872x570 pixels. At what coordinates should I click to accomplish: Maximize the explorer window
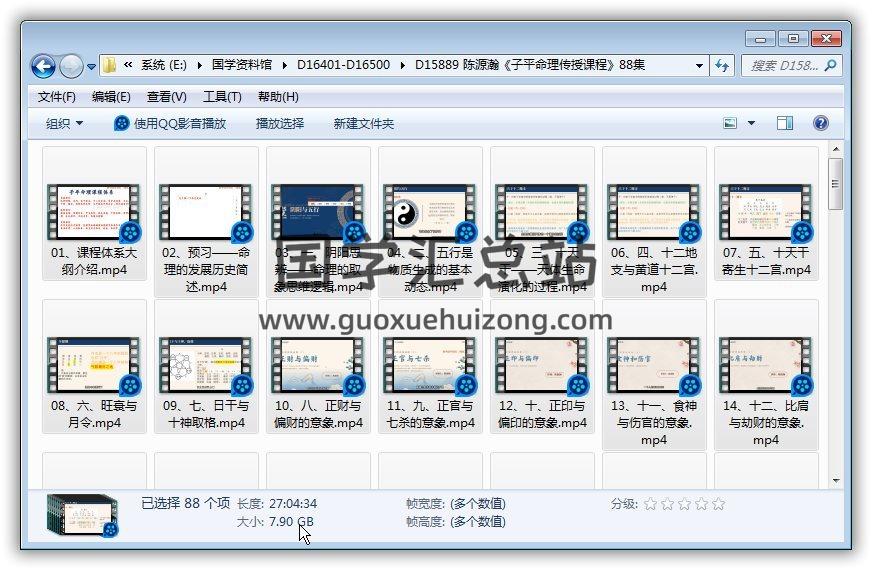coord(793,39)
